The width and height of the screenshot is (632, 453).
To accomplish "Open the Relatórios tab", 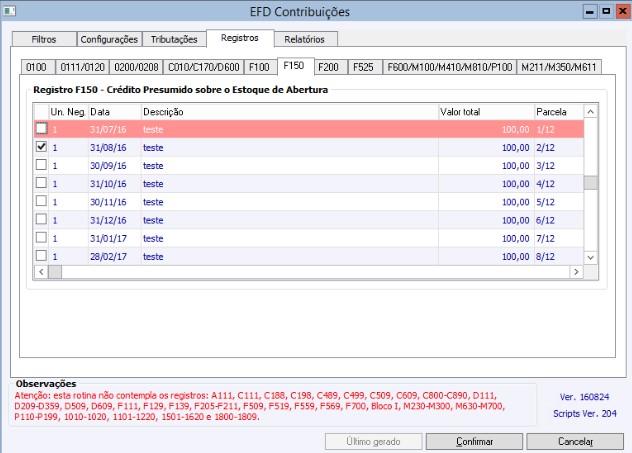I will pyautogui.click(x=305, y=39).
